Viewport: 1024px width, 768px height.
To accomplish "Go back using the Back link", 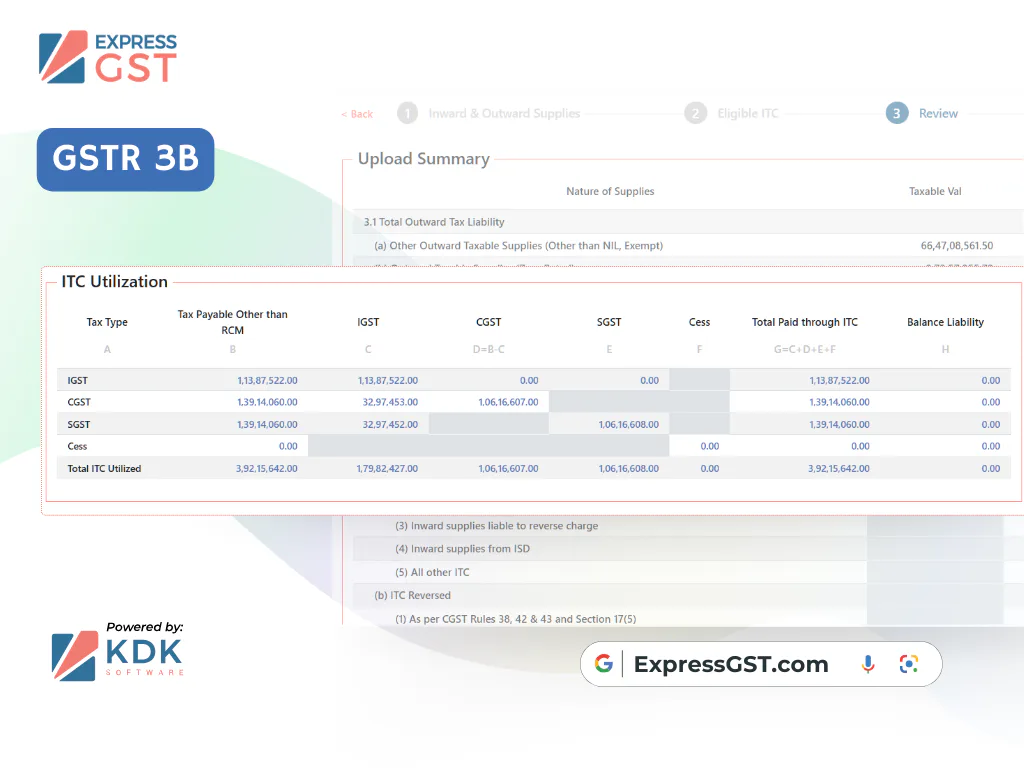I will click(x=357, y=114).
